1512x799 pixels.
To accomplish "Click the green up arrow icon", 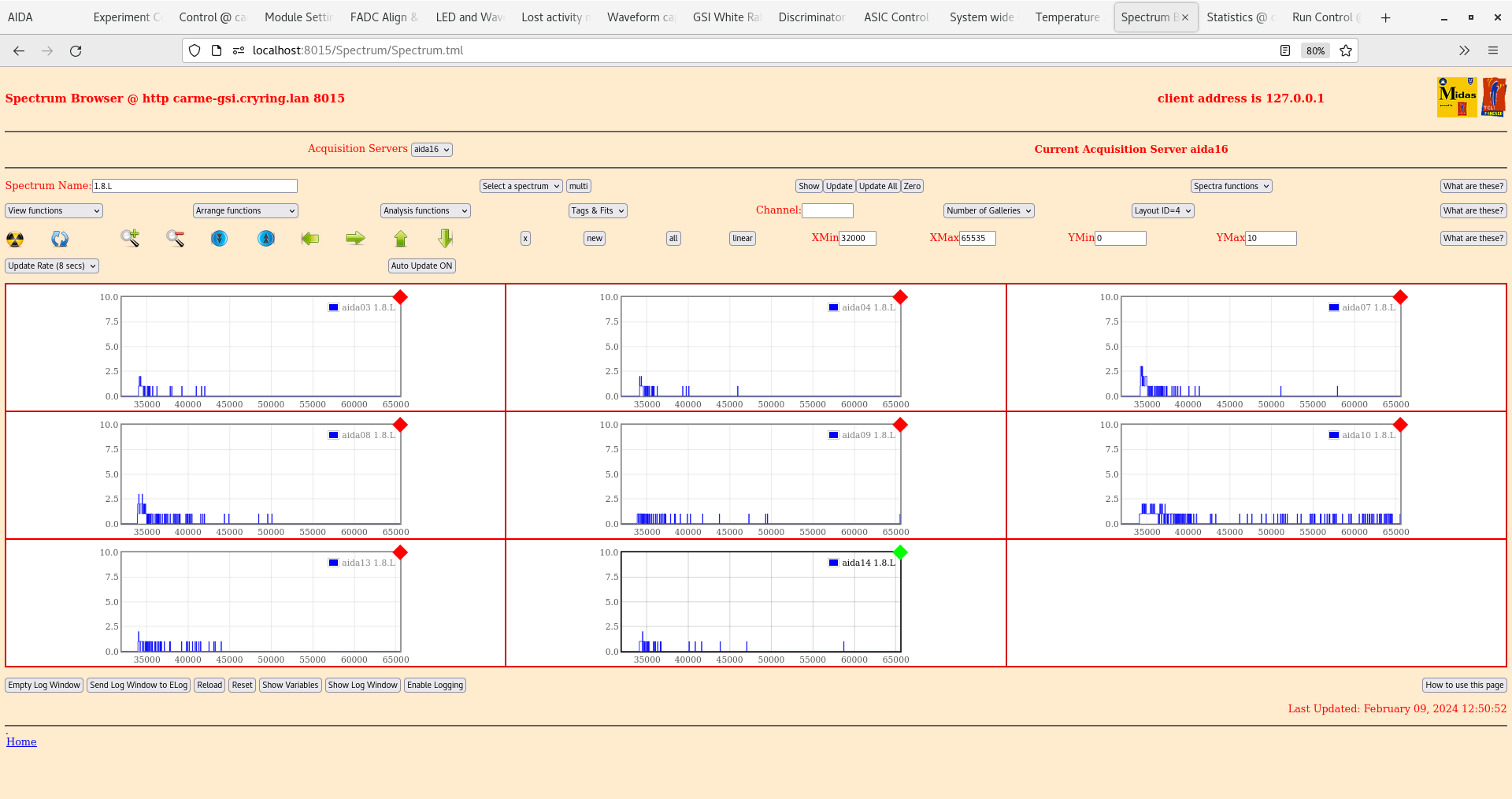I will [401, 238].
